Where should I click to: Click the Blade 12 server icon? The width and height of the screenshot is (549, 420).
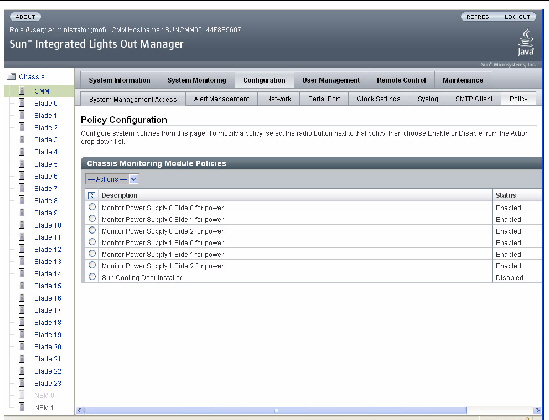click(x=22, y=249)
